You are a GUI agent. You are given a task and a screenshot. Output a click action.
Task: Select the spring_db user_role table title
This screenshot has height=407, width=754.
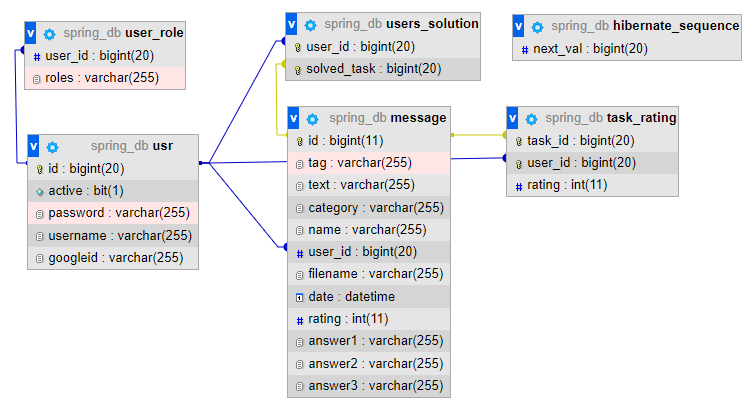[x=123, y=33]
